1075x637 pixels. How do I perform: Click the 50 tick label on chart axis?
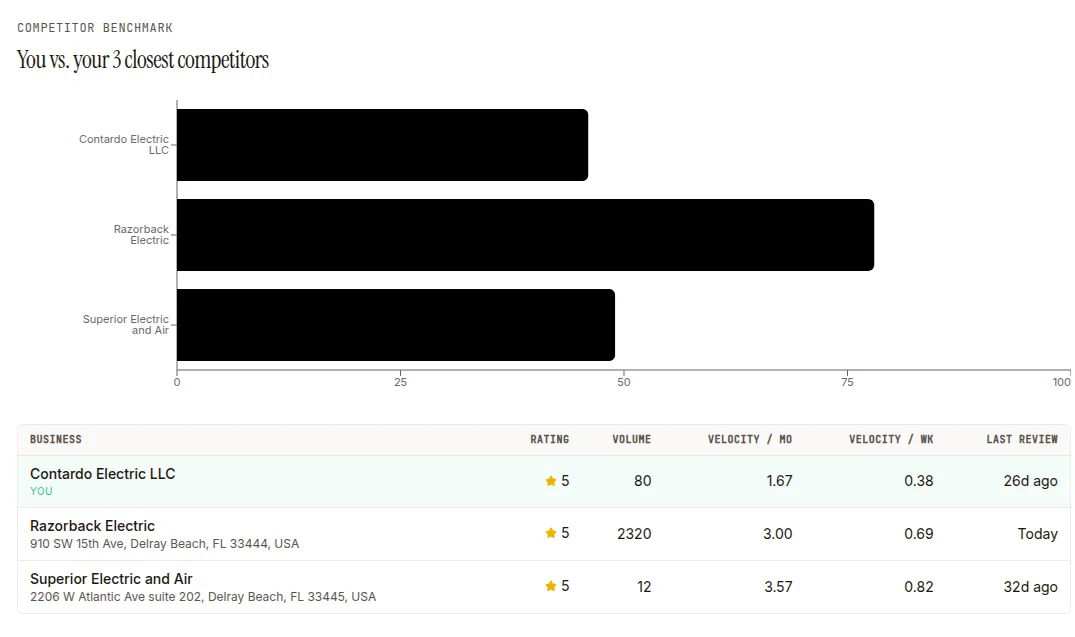coord(624,383)
